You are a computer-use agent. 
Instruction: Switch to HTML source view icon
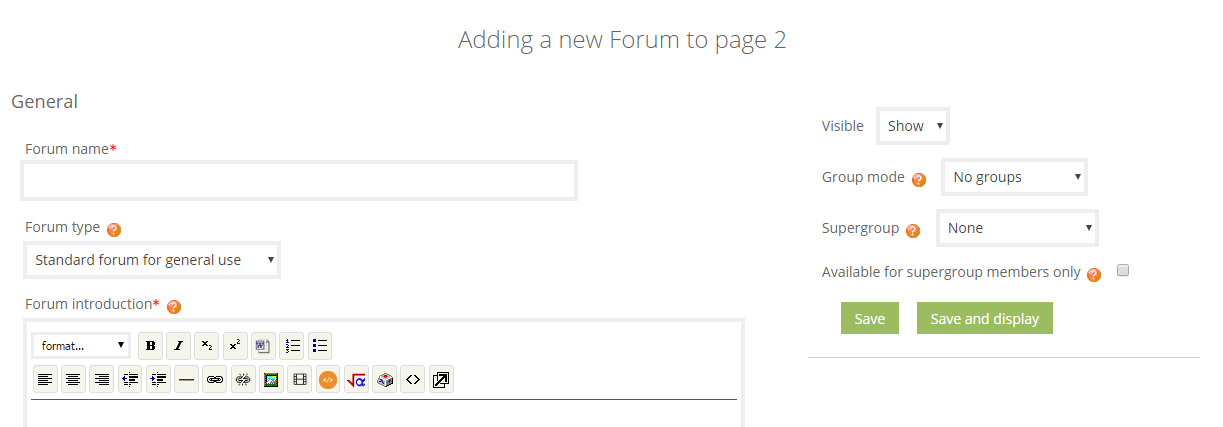point(413,380)
